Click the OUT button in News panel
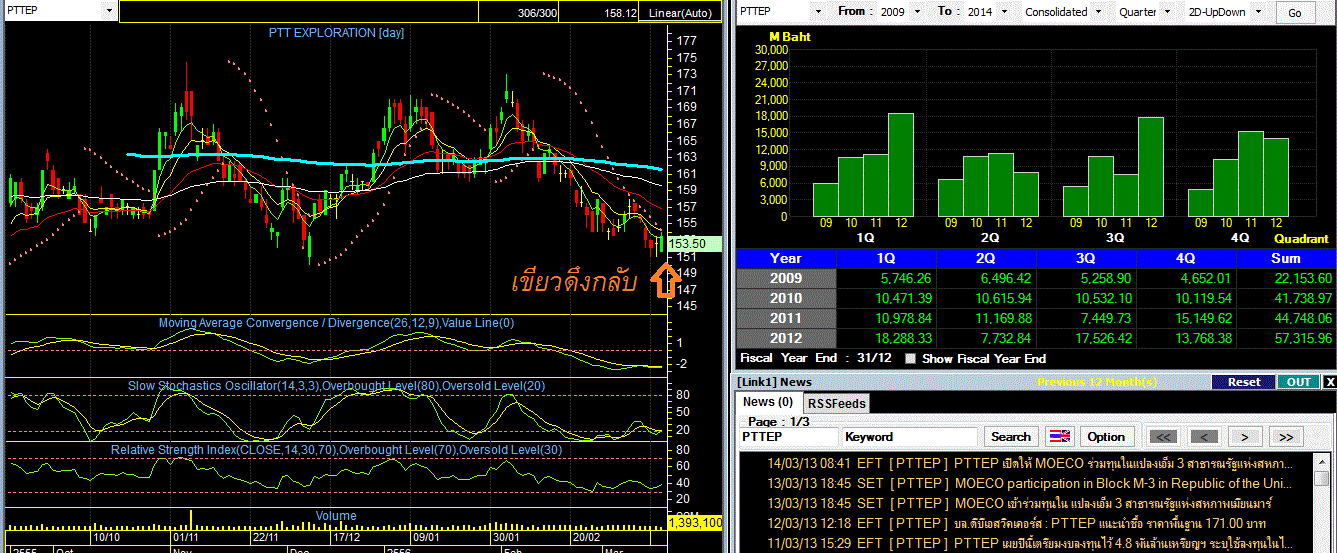 click(1298, 382)
